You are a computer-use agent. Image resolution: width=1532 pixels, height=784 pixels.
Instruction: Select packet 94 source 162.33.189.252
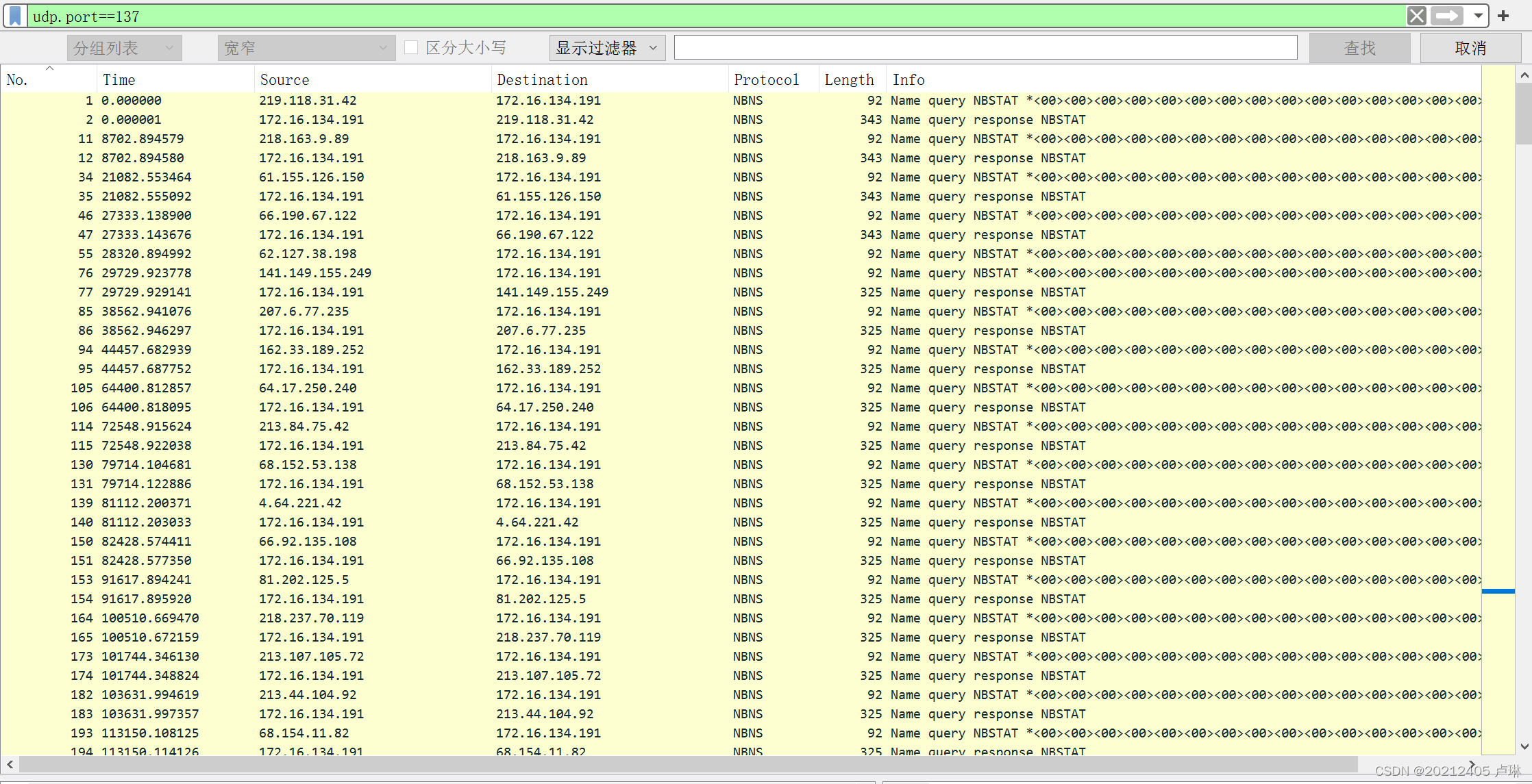(741, 350)
